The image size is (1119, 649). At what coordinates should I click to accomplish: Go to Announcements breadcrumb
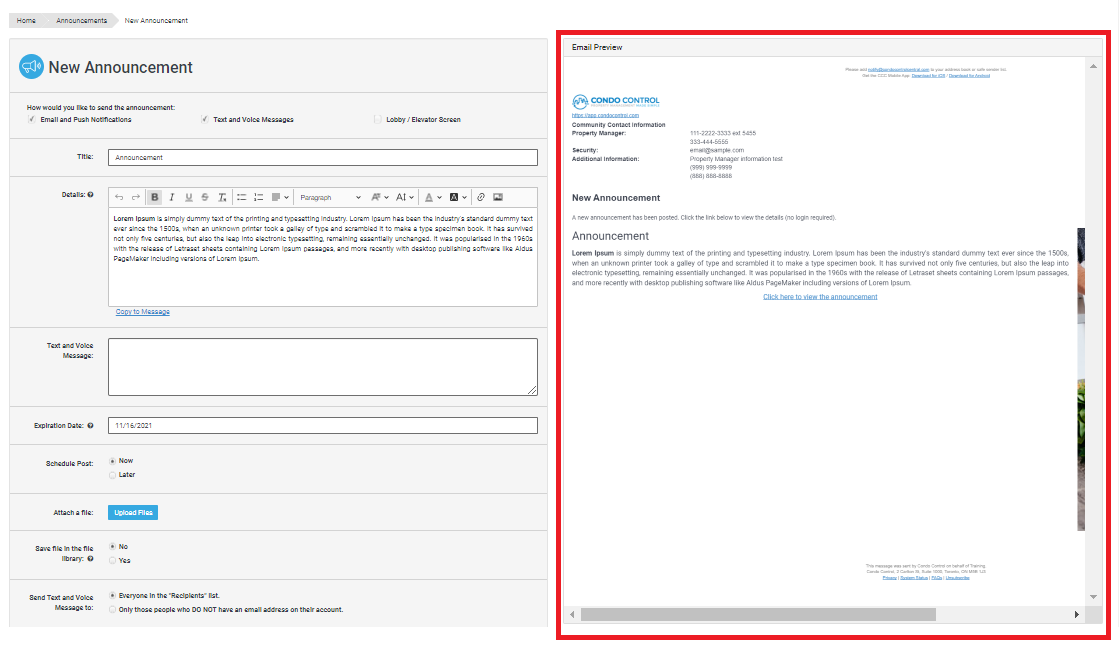coord(82,20)
